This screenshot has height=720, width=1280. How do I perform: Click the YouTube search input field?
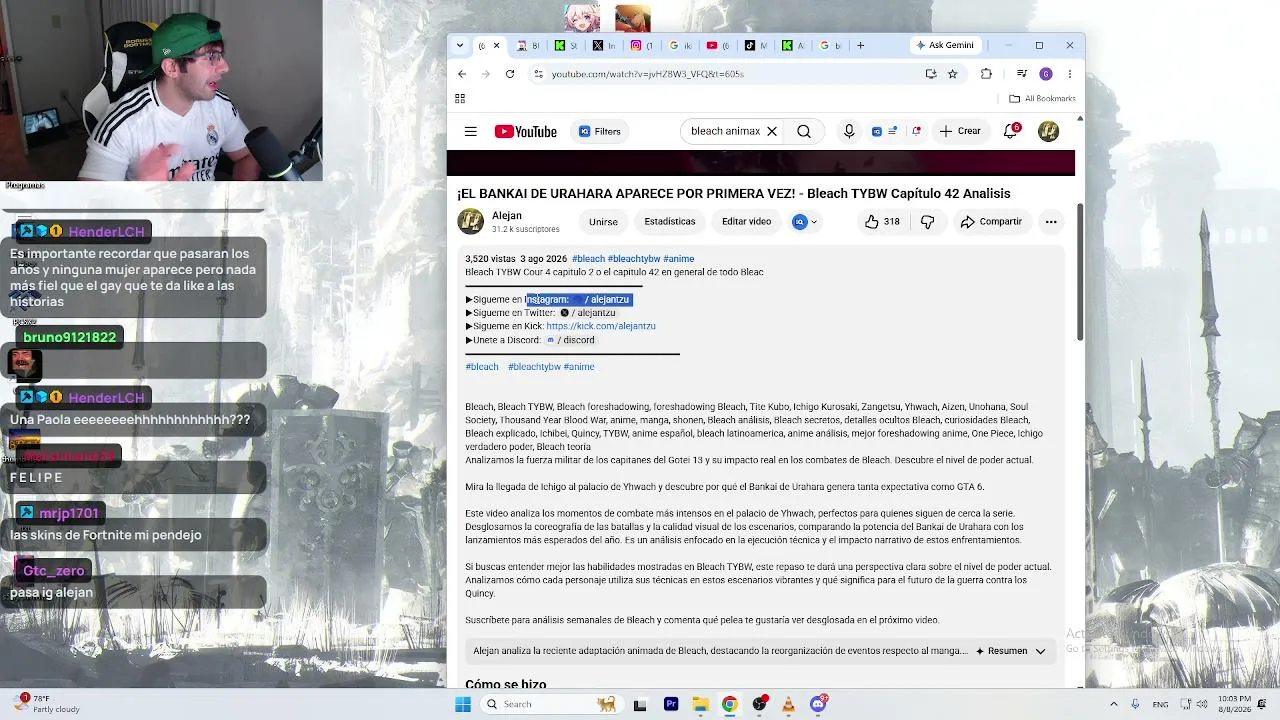(726, 131)
